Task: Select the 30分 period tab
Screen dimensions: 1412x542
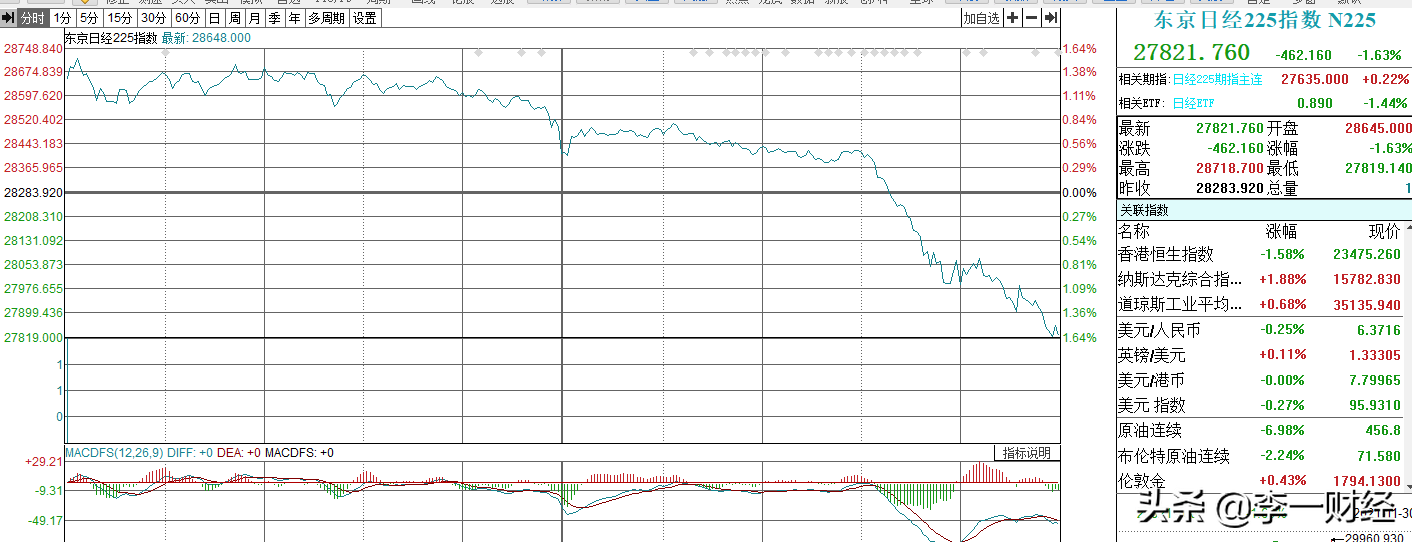Action: (153, 18)
